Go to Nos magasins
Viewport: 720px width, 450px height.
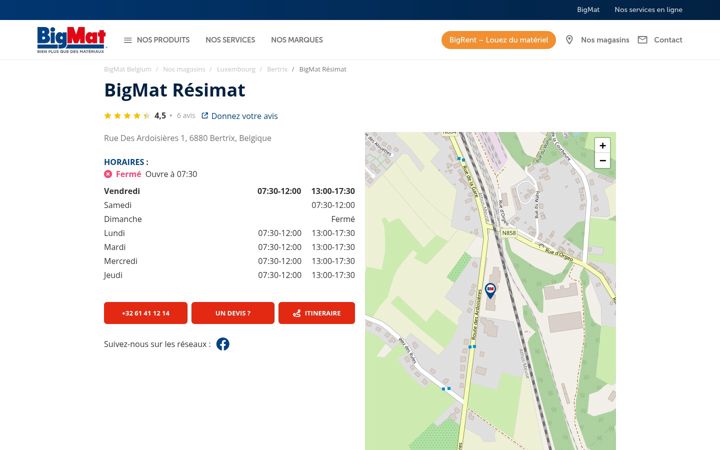click(x=605, y=40)
